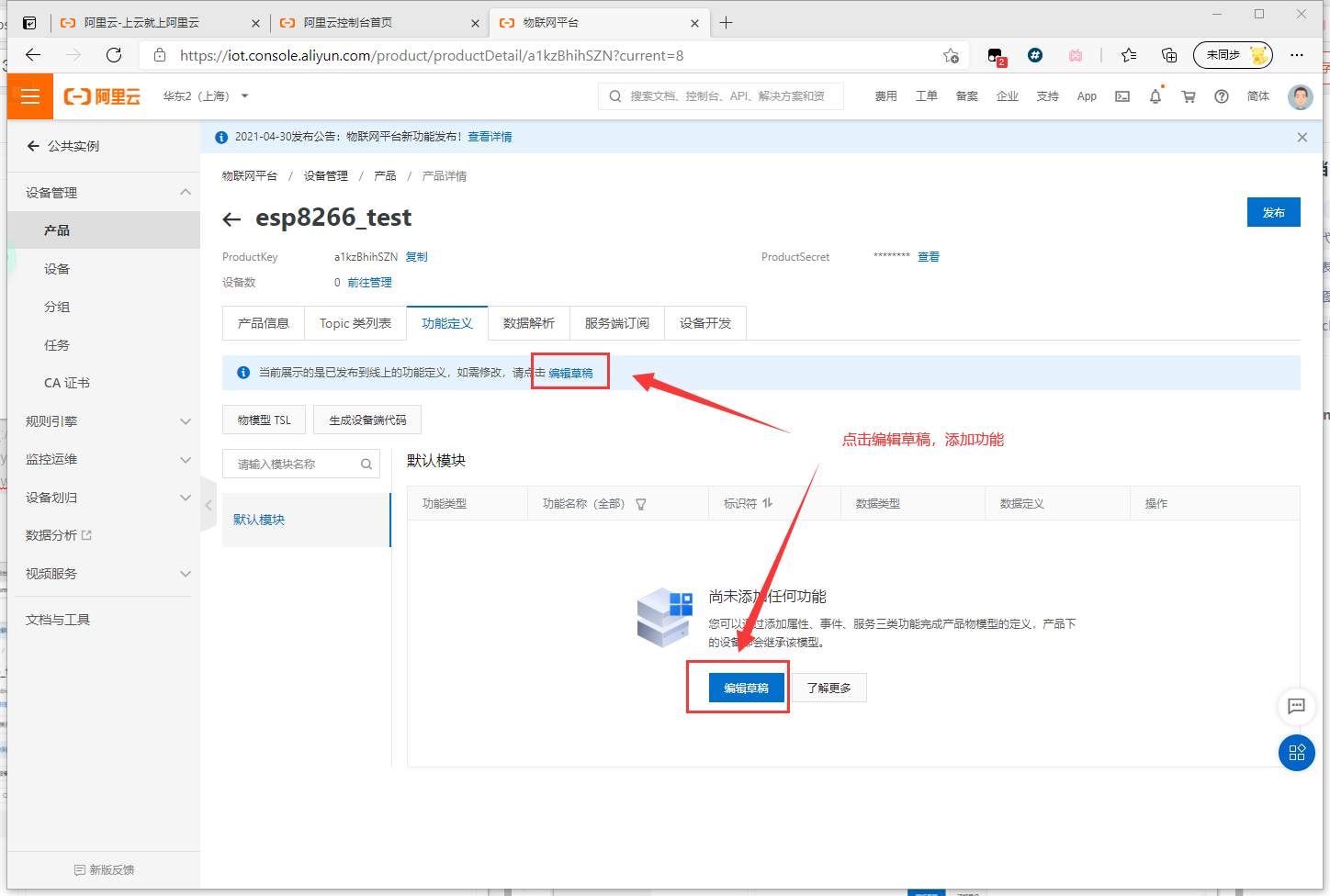
Task: Collapse the left sidebar panel
Action: pyautogui.click(x=209, y=505)
